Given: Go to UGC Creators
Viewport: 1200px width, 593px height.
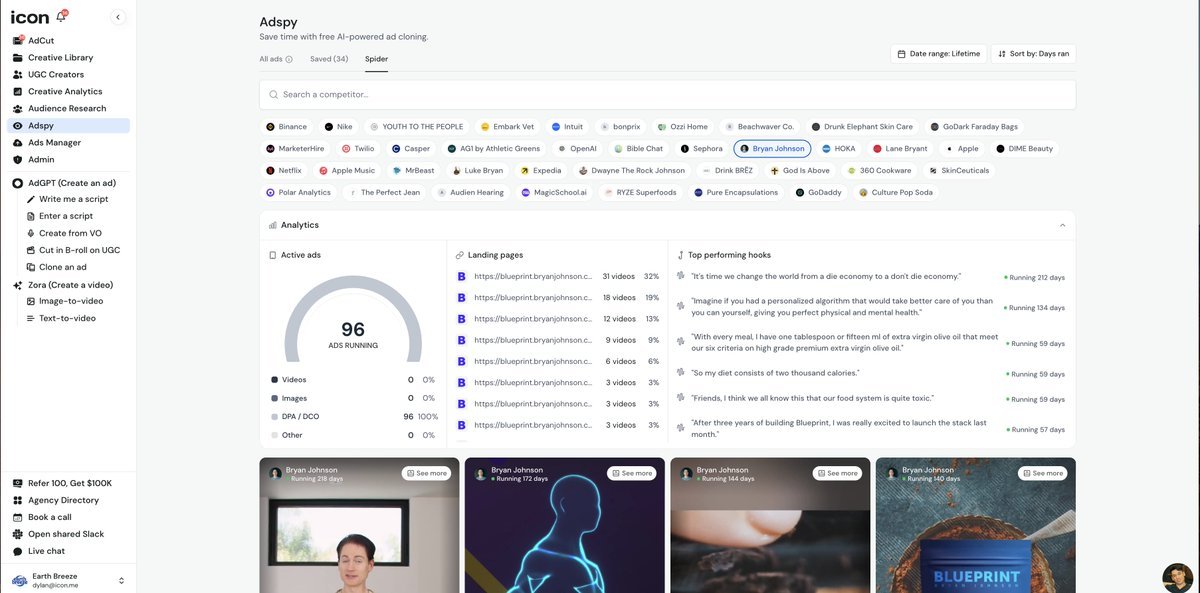Looking at the screenshot, I should pos(56,75).
